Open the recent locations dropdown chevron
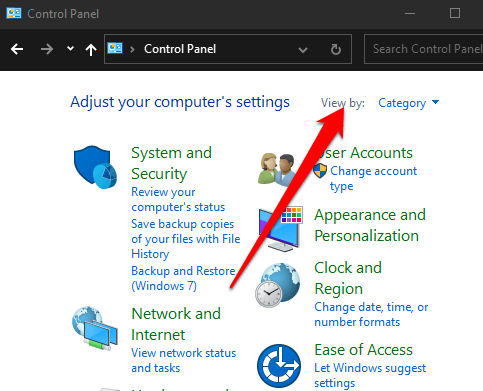The height and width of the screenshot is (391, 483). pyautogui.click(x=70, y=49)
